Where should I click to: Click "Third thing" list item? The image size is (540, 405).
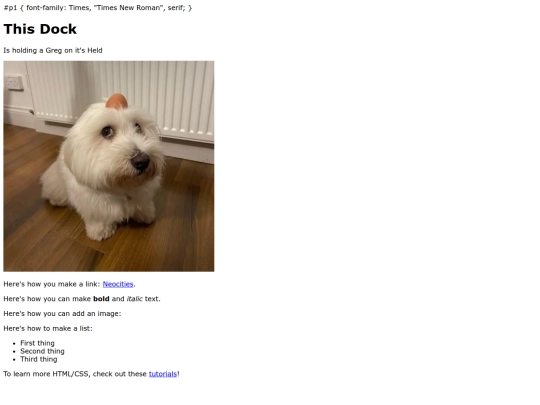pos(39,359)
